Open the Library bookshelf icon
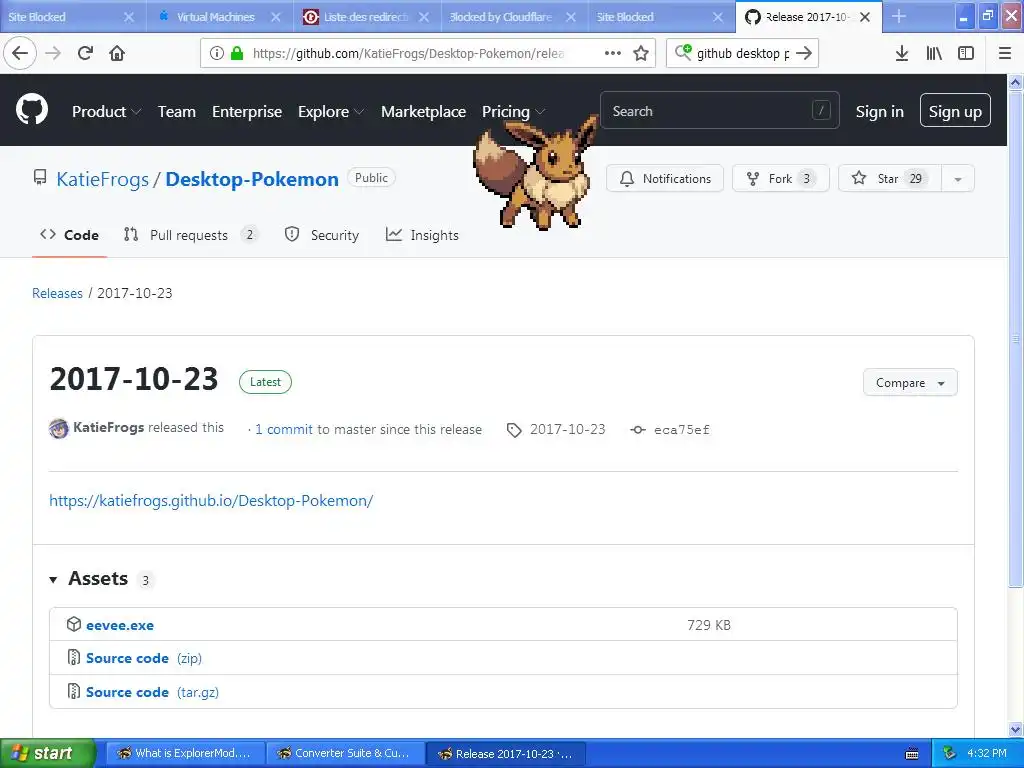Screen dimensions: 1024x768 934,53
